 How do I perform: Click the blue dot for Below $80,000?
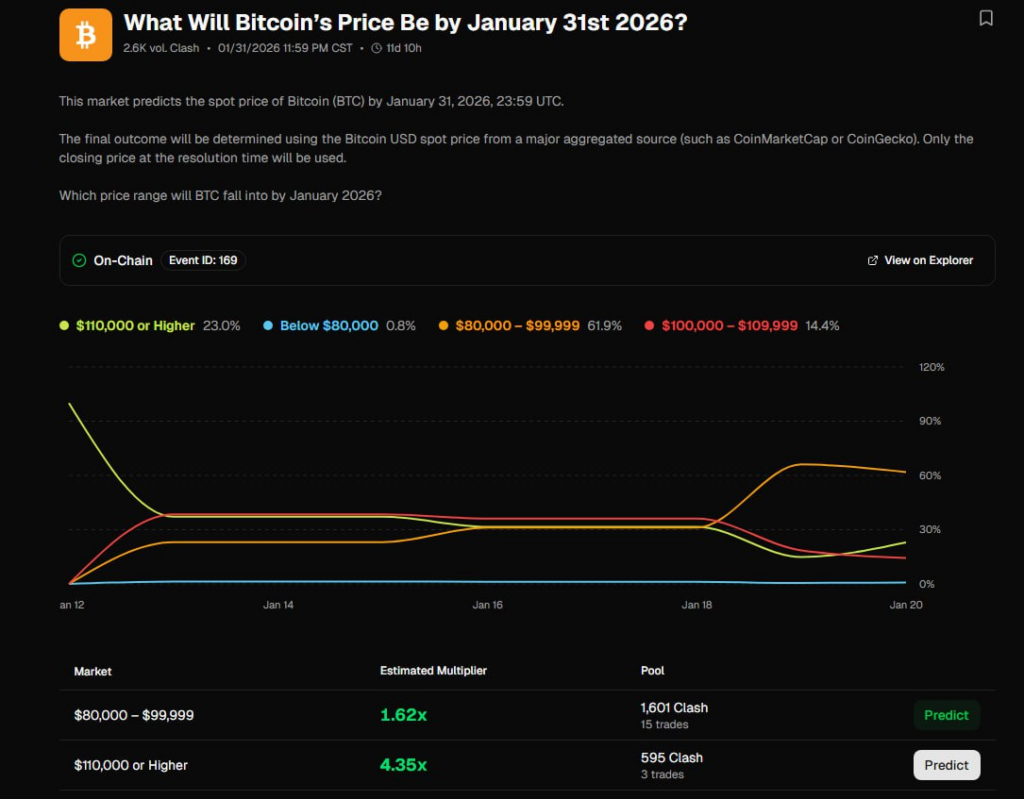tap(267, 326)
